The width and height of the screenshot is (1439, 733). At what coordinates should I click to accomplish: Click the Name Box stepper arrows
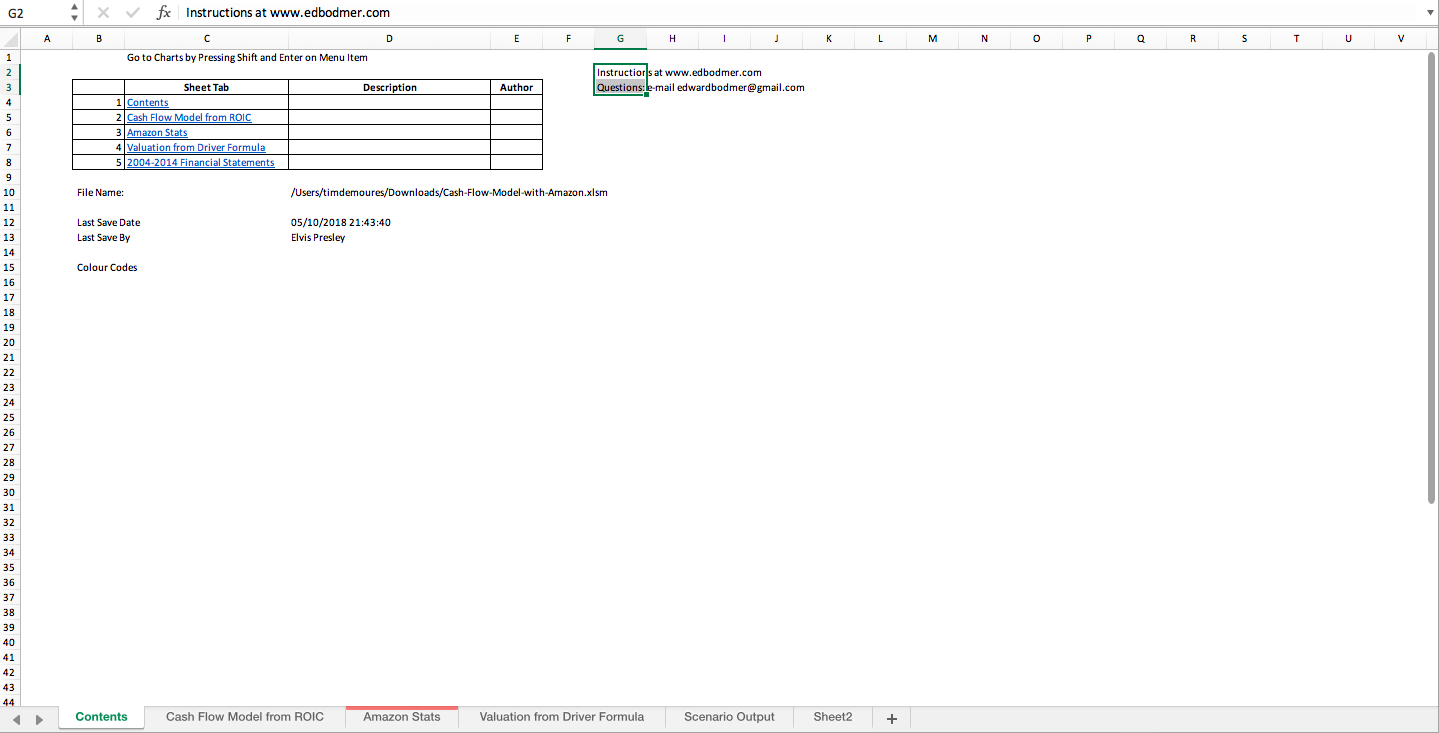click(x=74, y=13)
